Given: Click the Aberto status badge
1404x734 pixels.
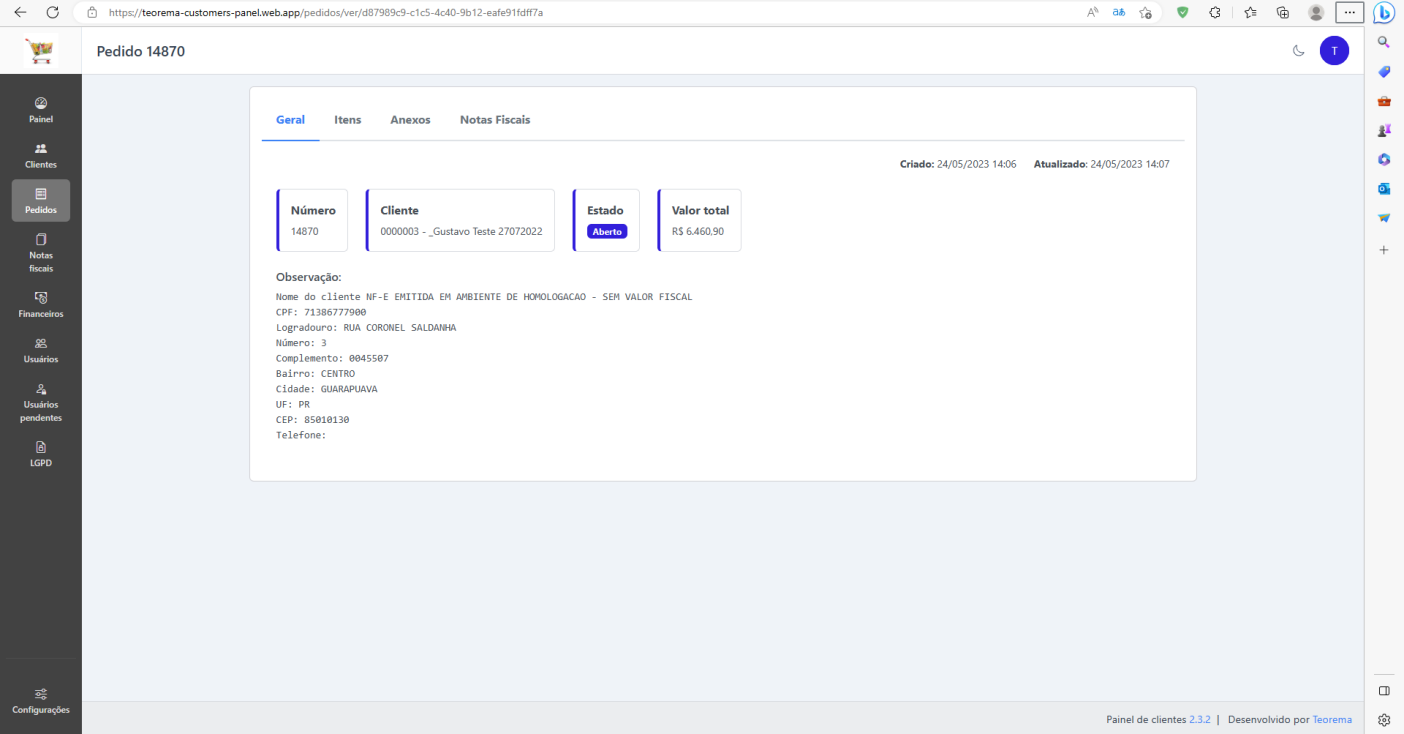Looking at the screenshot, I should point(607,231).
